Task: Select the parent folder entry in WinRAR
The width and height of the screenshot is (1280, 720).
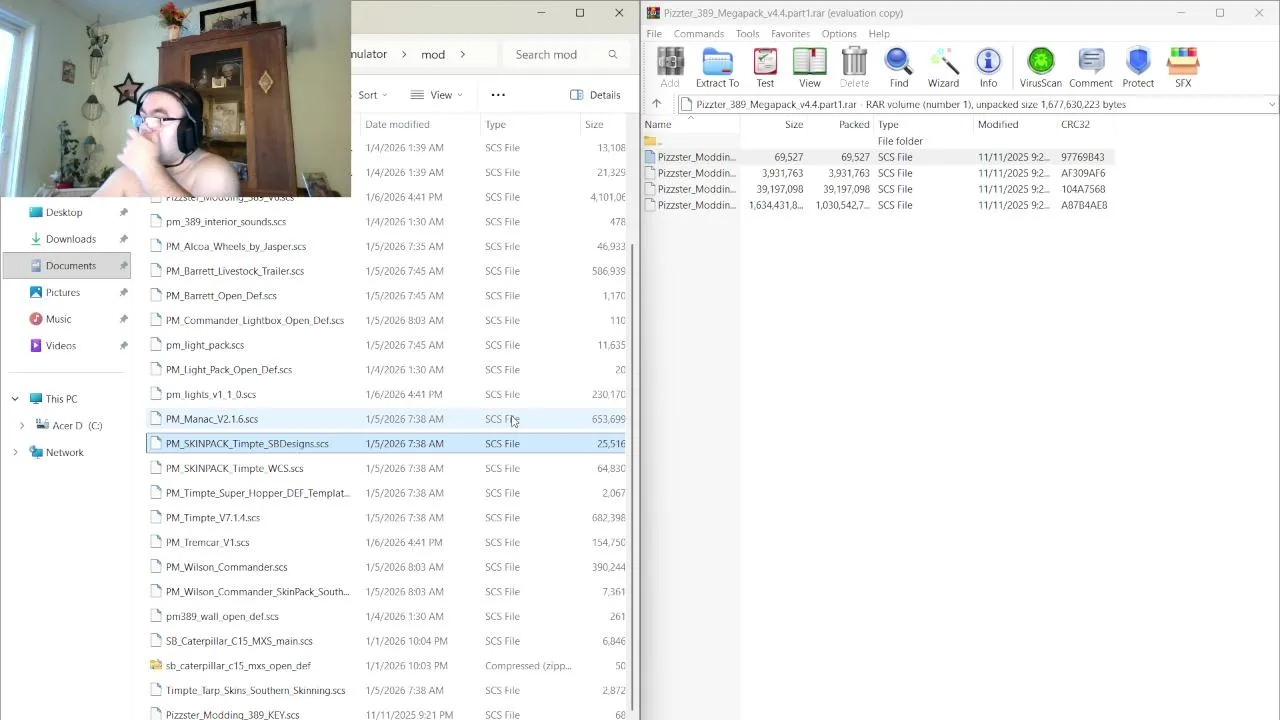Action: 878,141
